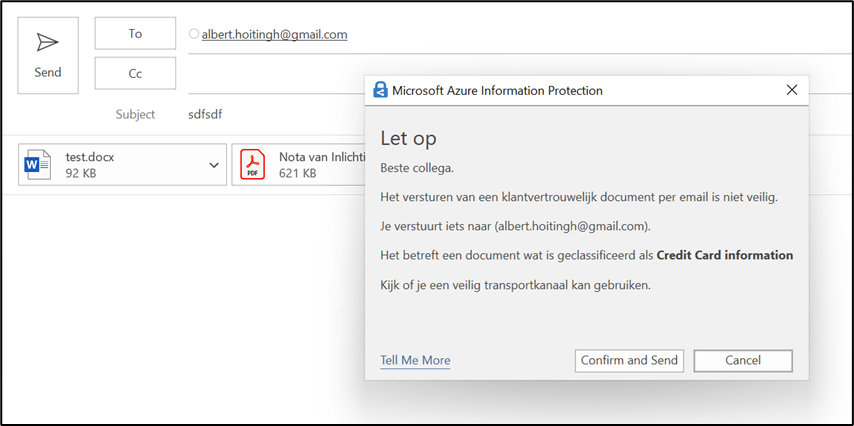The width and height of the screenshot is (854, 426).
Task: Close the Azure Information Protection dialog
Action: point(792,90)
